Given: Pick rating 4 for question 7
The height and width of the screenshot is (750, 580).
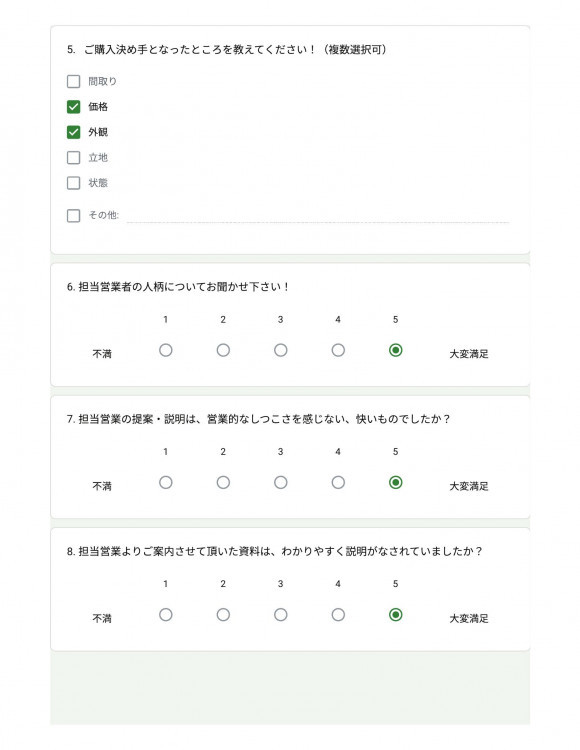Looking at the screenshot, I should pos(338,482).
